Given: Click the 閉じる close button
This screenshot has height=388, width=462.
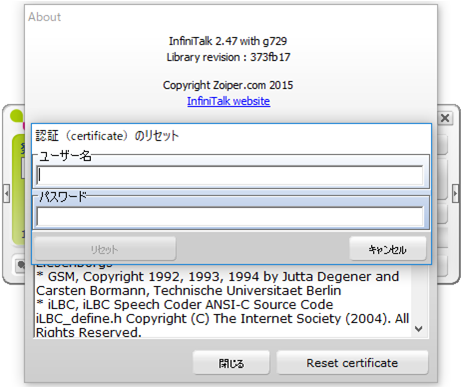Looking at the screenshot, I should tap(231, 363).
